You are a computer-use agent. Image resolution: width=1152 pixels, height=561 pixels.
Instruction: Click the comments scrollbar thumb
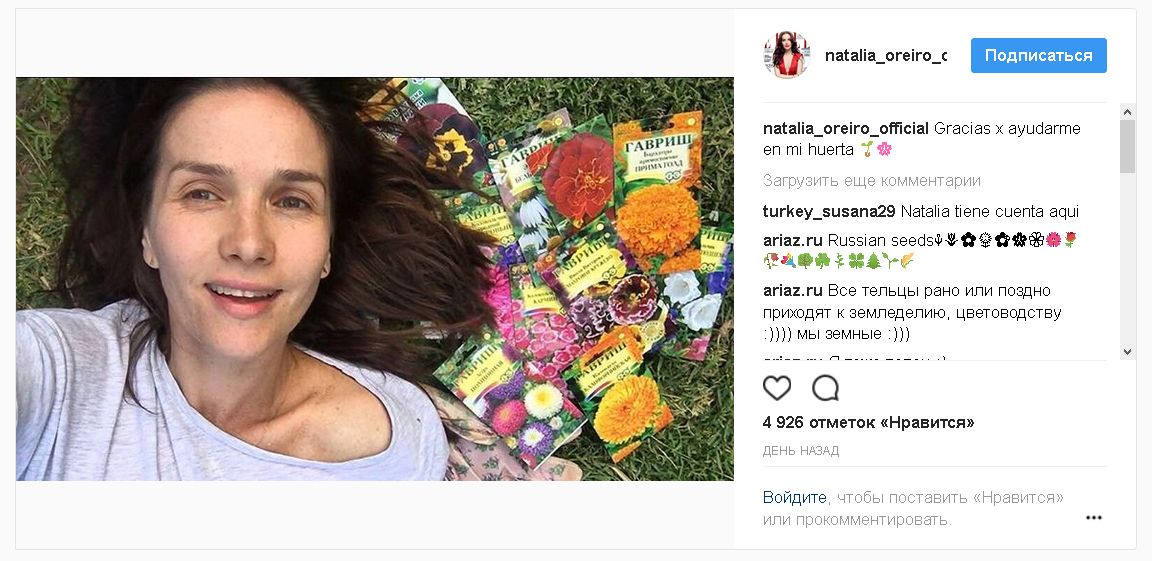(x=1127, y=146)
